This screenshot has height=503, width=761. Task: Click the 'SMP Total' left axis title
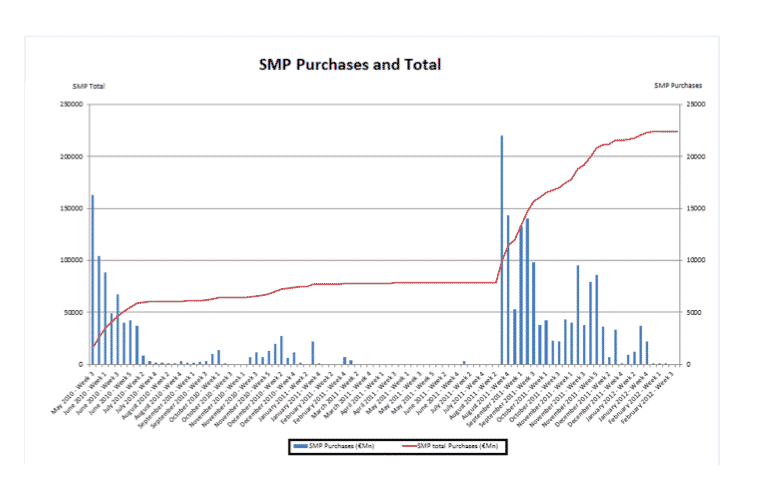(x=88, y=86)
